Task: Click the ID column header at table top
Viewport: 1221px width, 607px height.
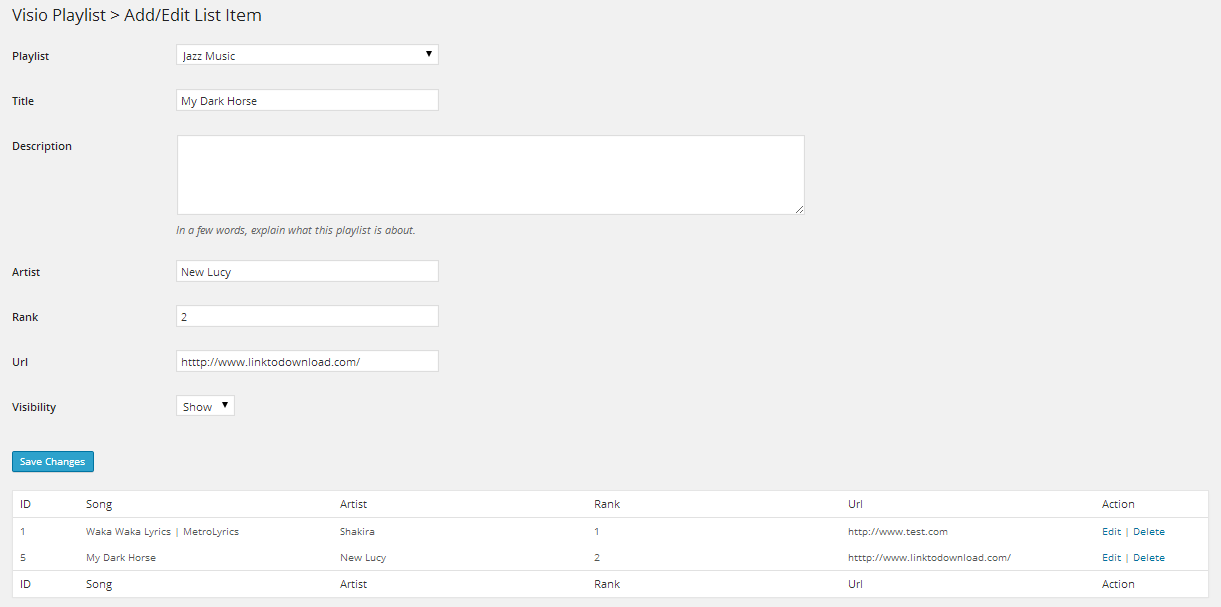Action: coord(26,504)
